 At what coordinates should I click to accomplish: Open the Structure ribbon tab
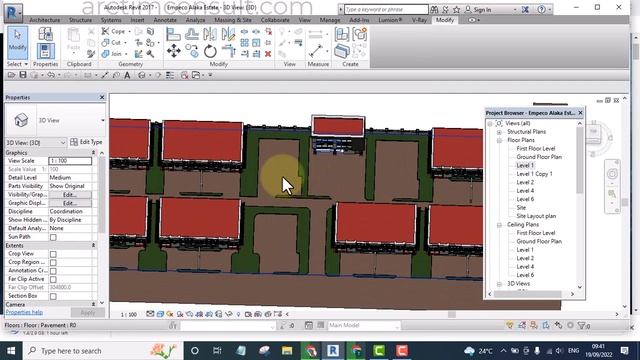click(80, 20)
